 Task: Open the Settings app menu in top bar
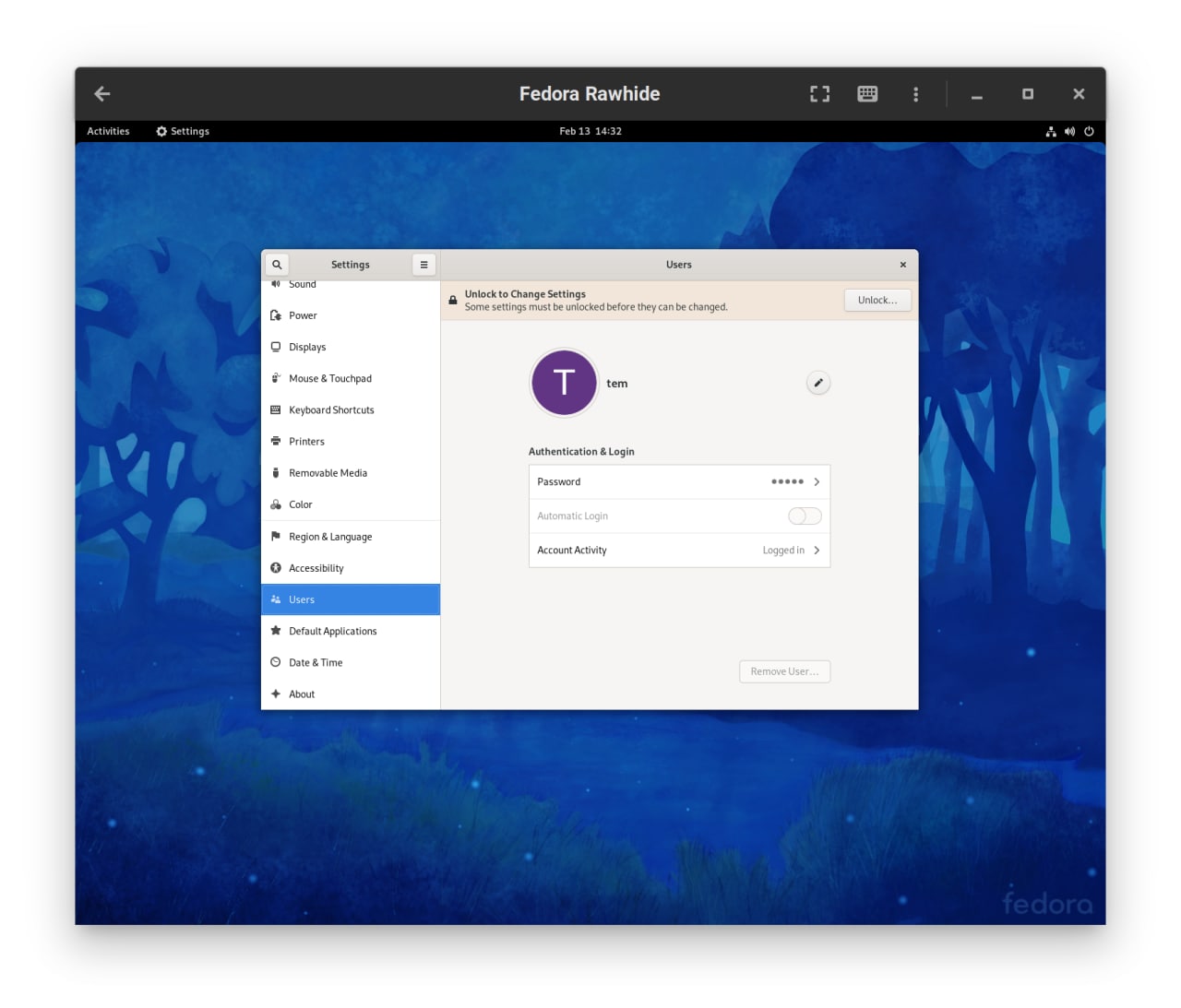coord(183,131)
